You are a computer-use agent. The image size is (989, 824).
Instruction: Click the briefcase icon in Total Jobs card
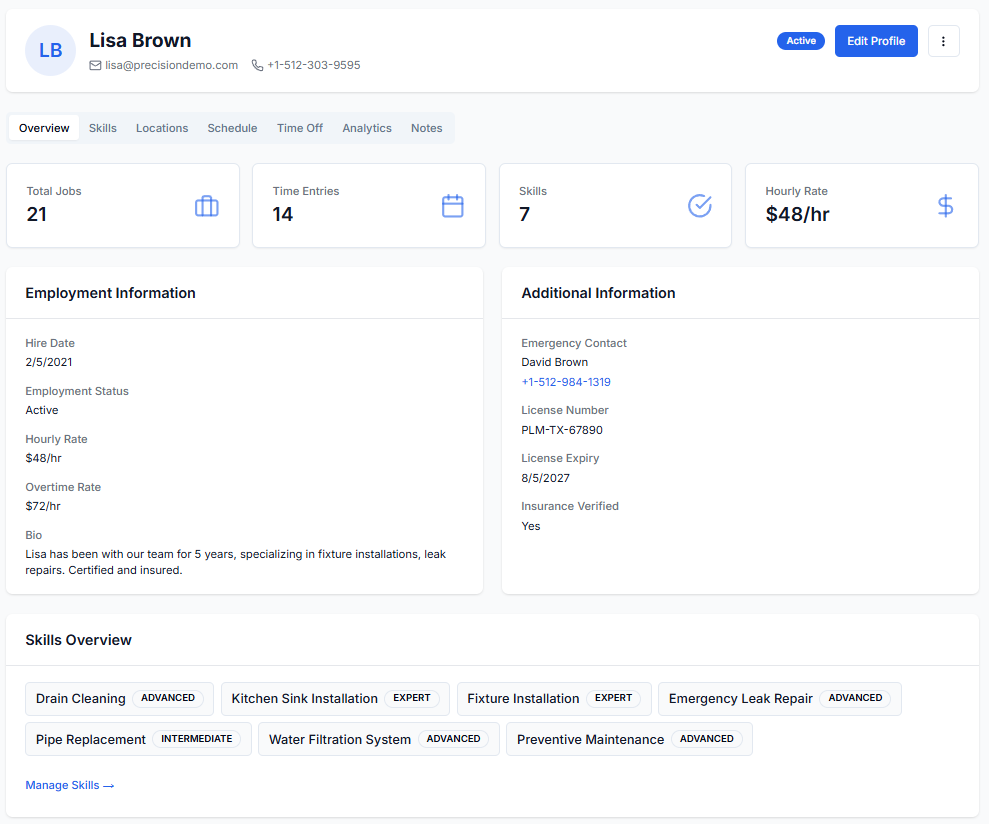[x=207, y=206]
